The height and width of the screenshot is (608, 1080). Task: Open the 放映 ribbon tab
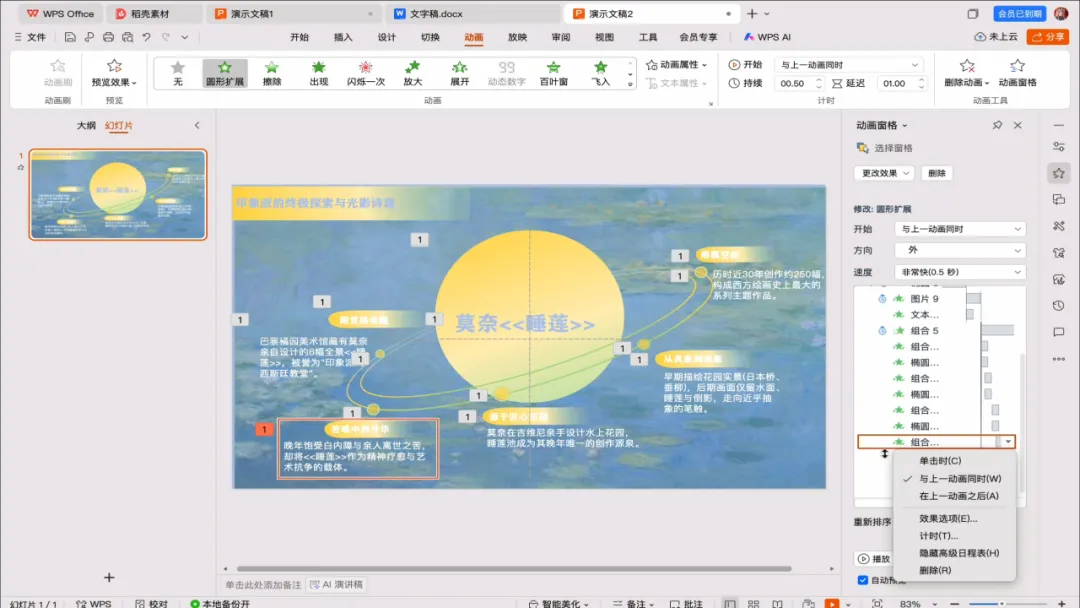pyautogui.click(x=517, y=37)
